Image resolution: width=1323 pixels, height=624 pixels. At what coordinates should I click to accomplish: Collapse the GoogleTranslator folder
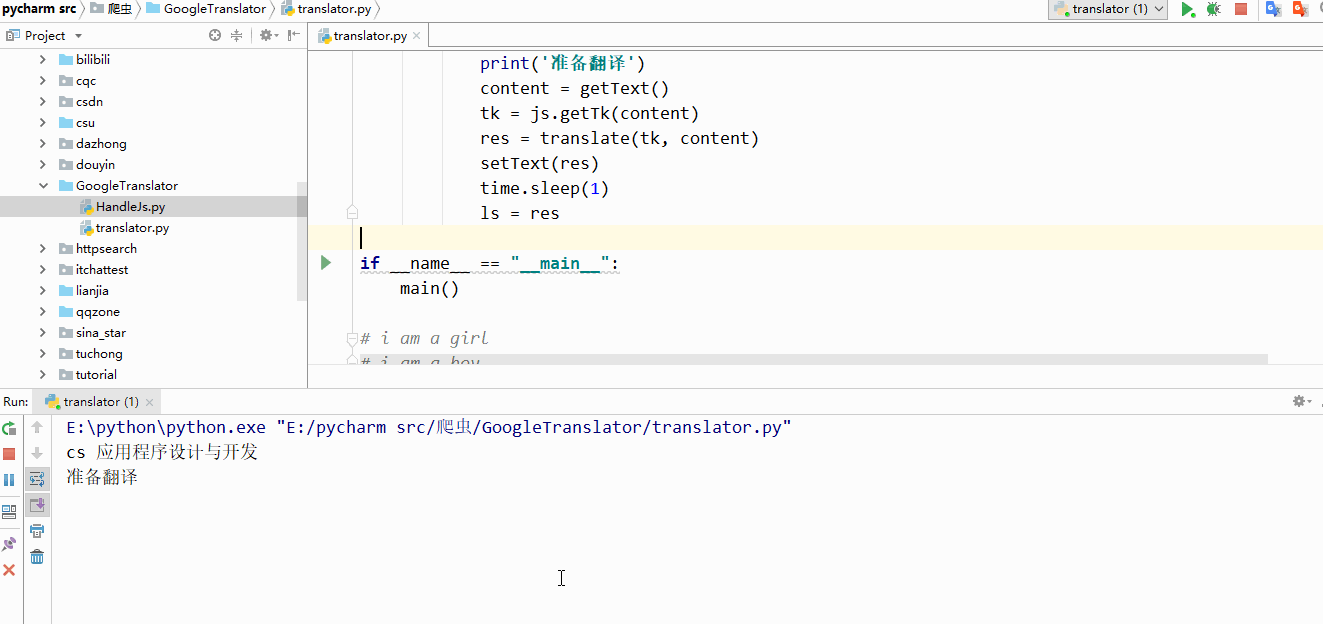click(43, 186)
